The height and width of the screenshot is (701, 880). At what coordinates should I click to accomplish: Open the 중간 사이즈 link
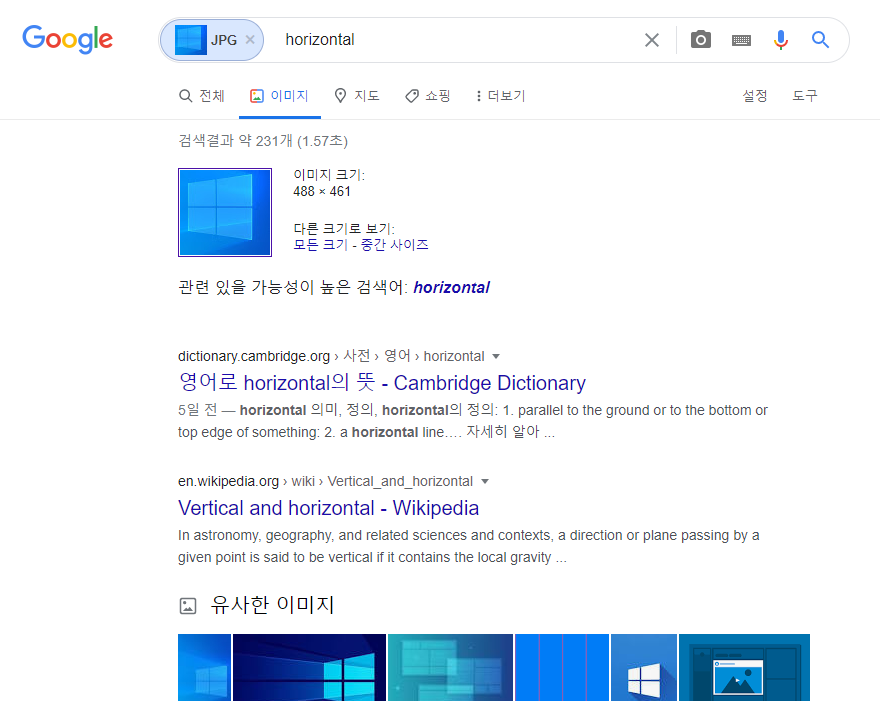395,245
